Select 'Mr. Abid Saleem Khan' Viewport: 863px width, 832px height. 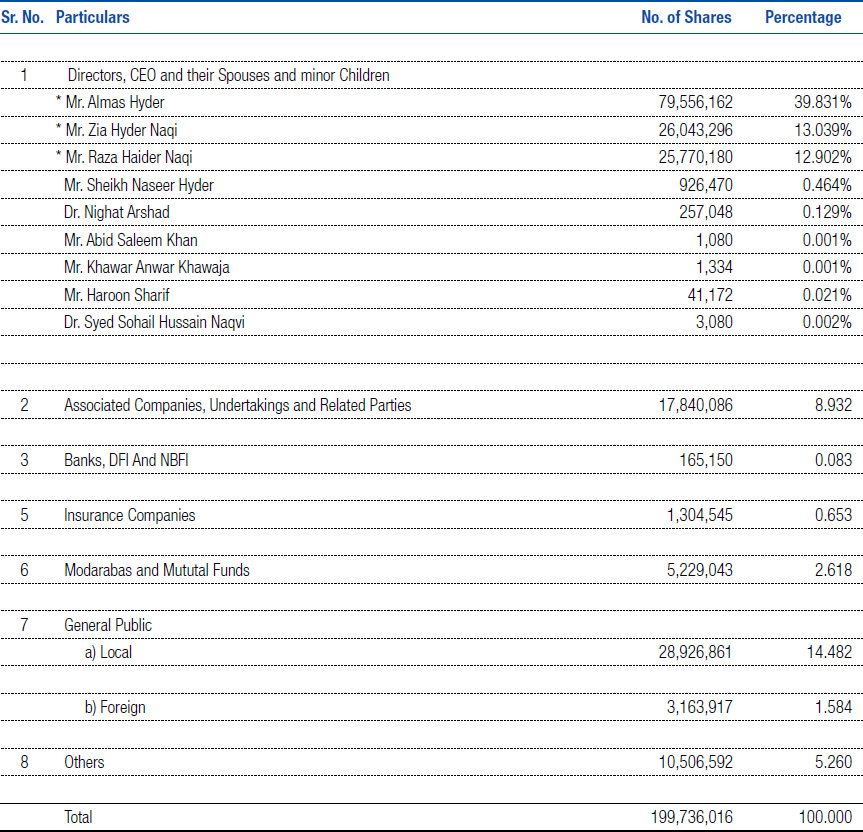click(x=130, y=240)
